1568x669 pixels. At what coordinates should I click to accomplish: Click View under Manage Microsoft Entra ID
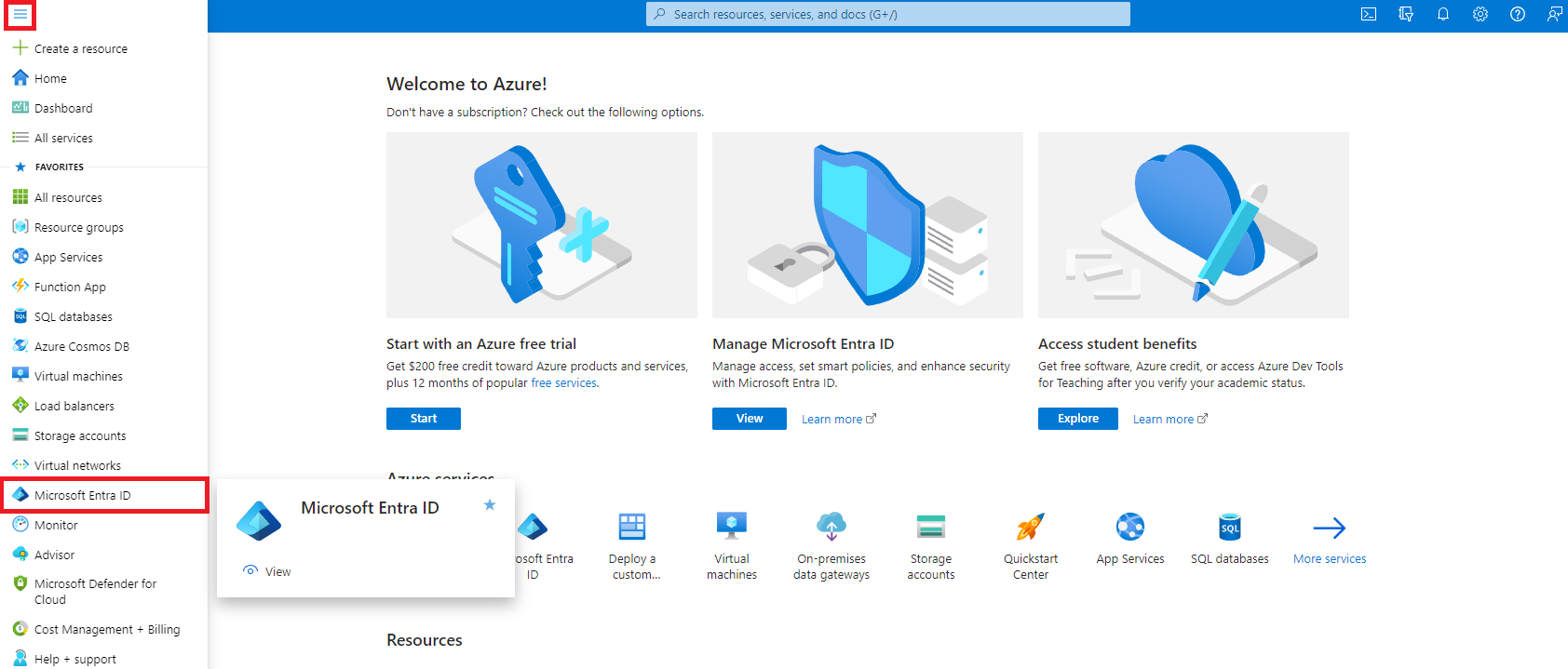[x=750, y=419]
